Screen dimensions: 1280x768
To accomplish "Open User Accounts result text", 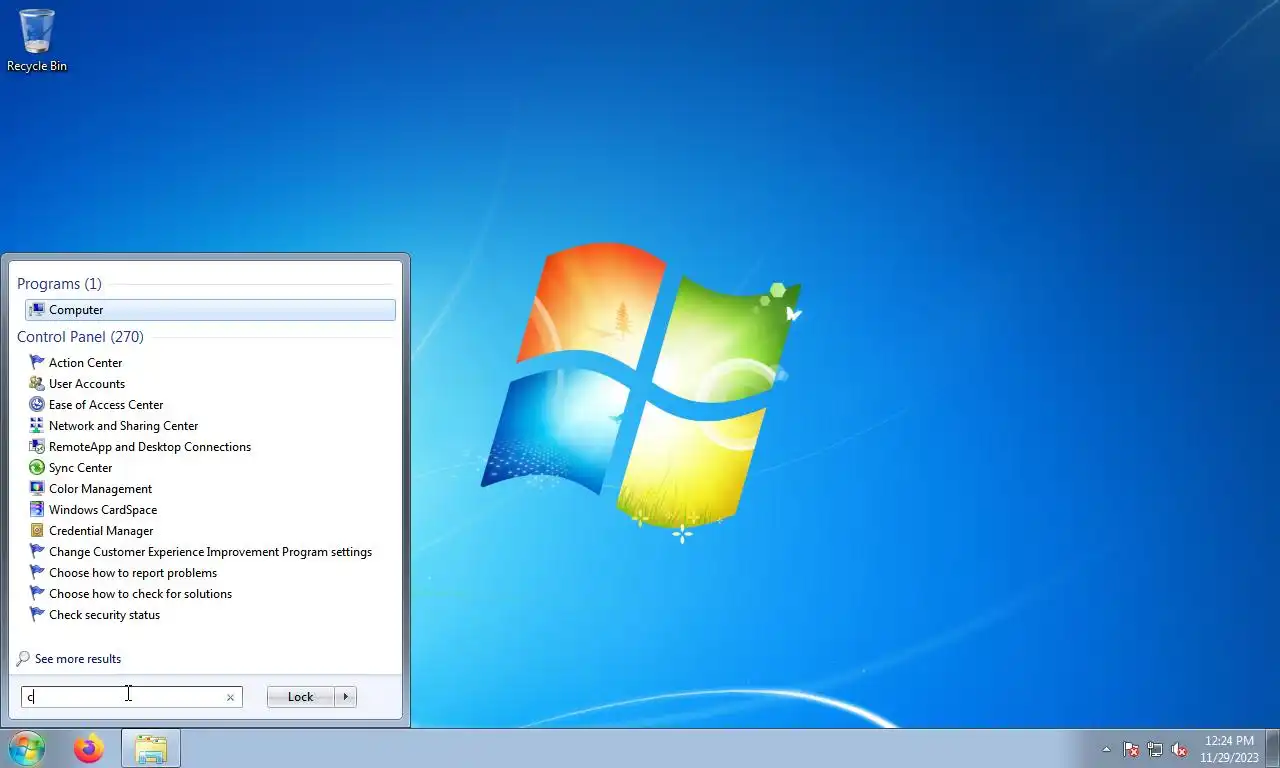I will click(87, 384).
